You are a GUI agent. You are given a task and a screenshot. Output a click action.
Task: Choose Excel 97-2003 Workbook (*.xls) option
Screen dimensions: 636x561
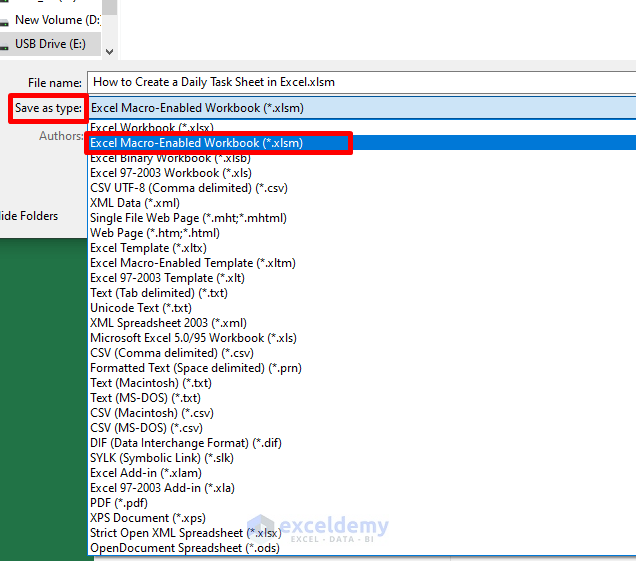(x=362, y=173)
